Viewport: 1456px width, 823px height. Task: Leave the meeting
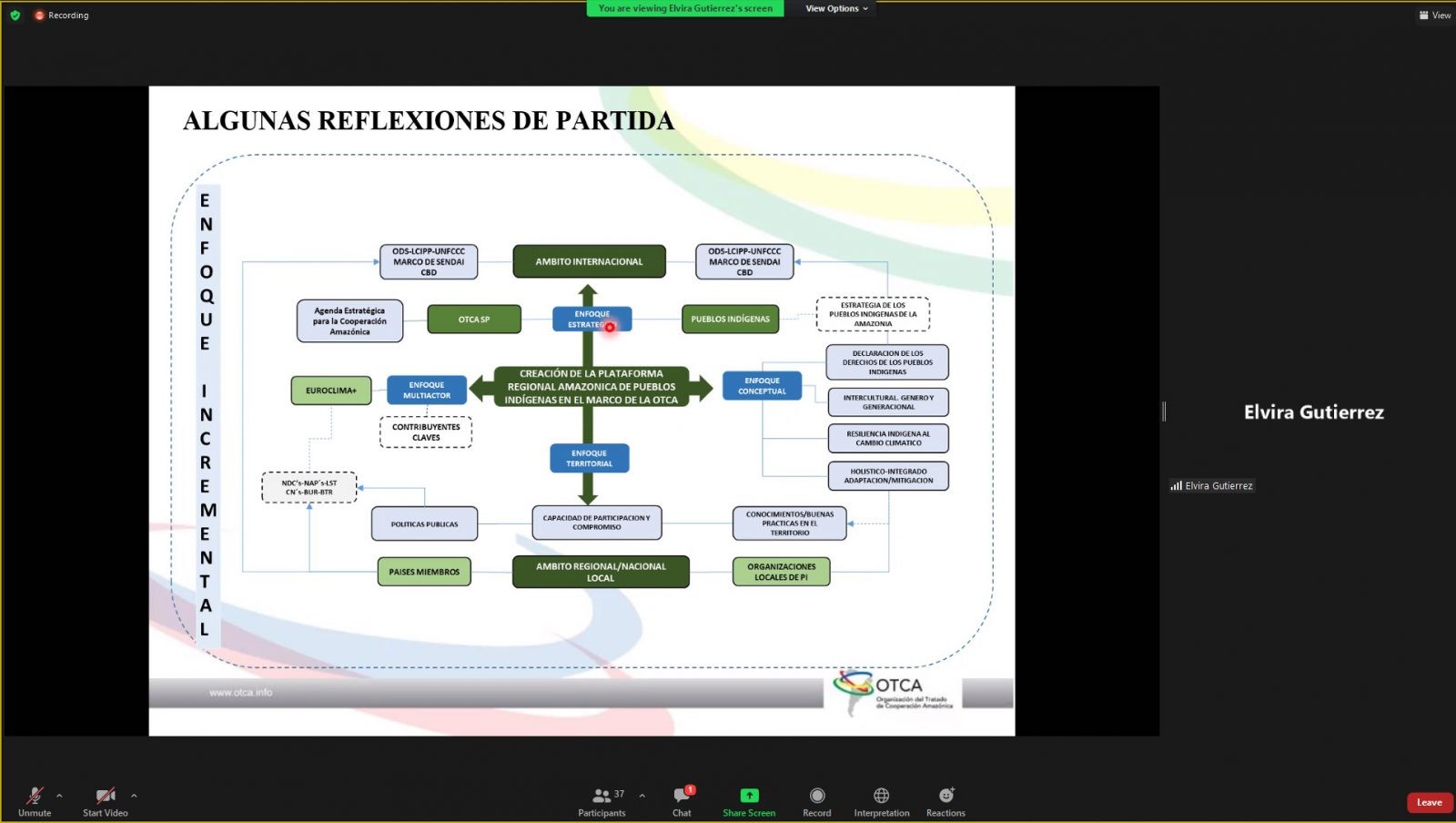click(x=1429, y=802)
